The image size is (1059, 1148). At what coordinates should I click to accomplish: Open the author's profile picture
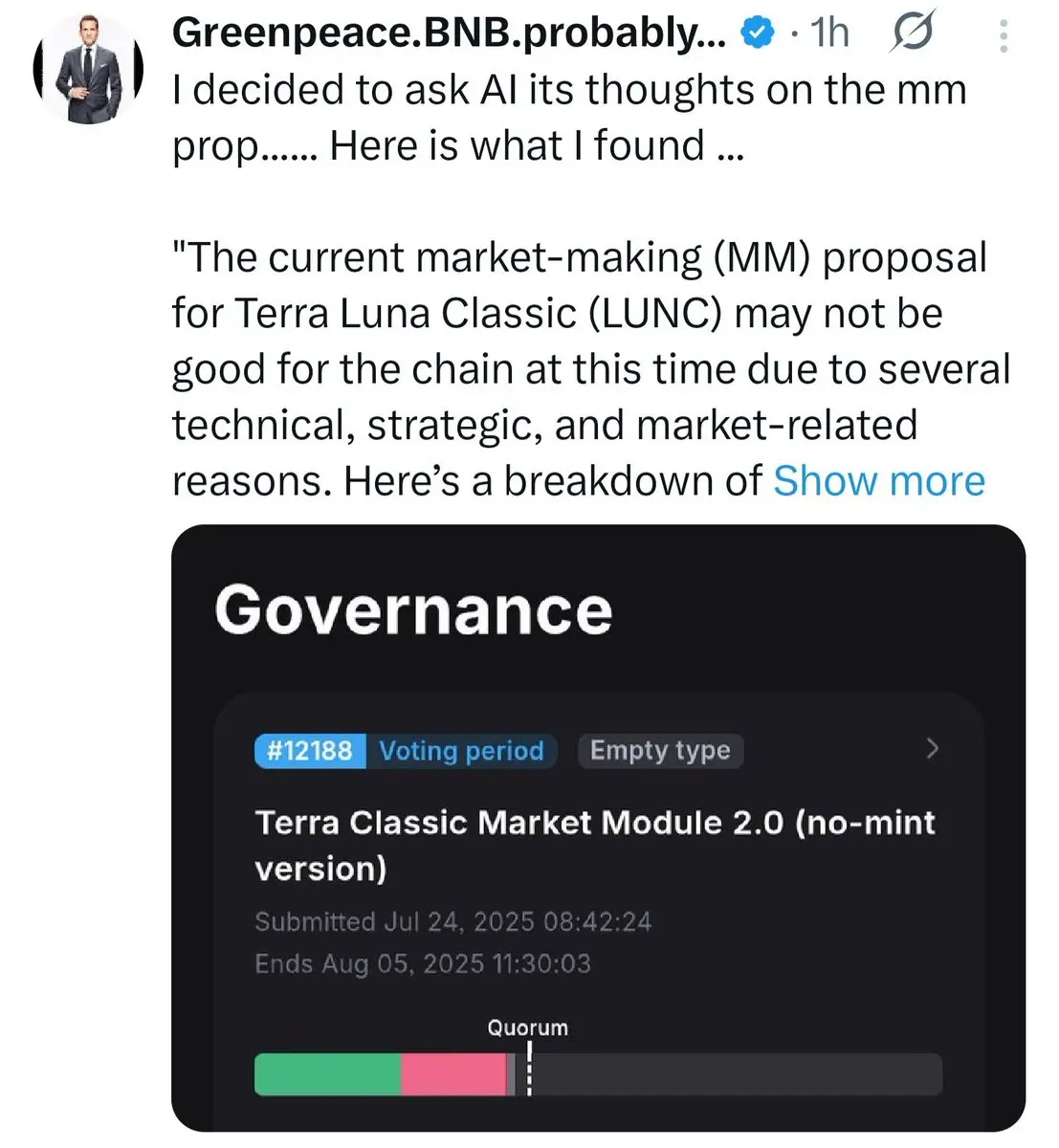click(89, 70)
